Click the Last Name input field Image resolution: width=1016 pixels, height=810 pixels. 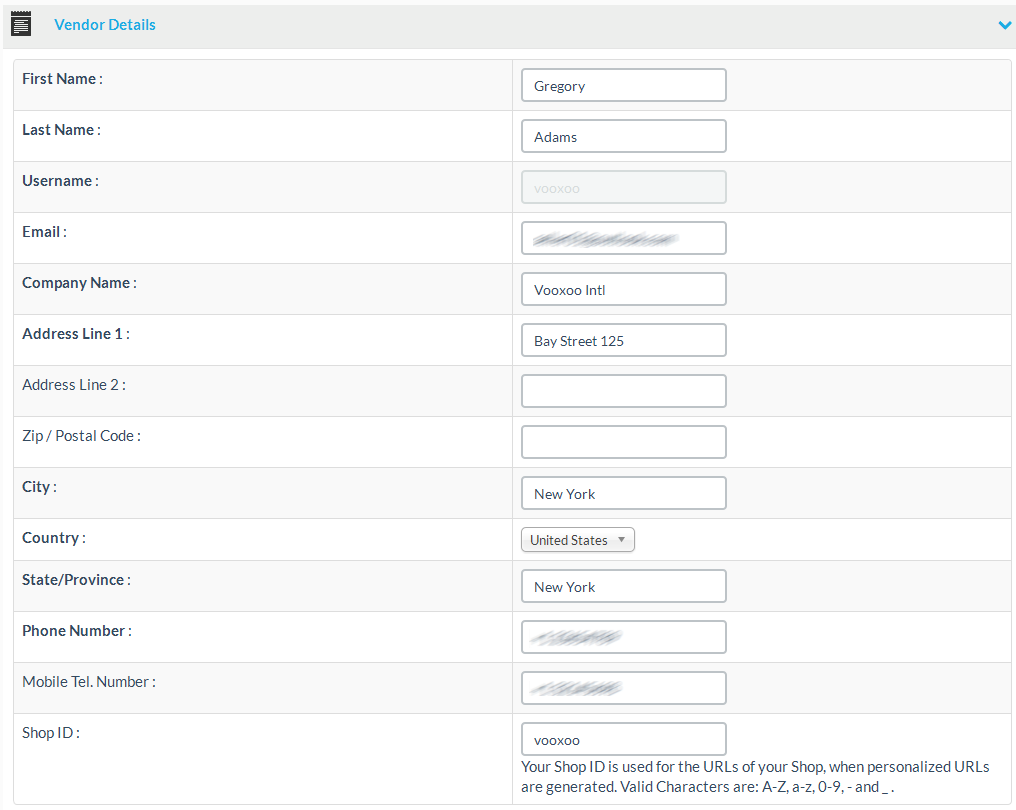pyautogui.click(x=623, y=137)
